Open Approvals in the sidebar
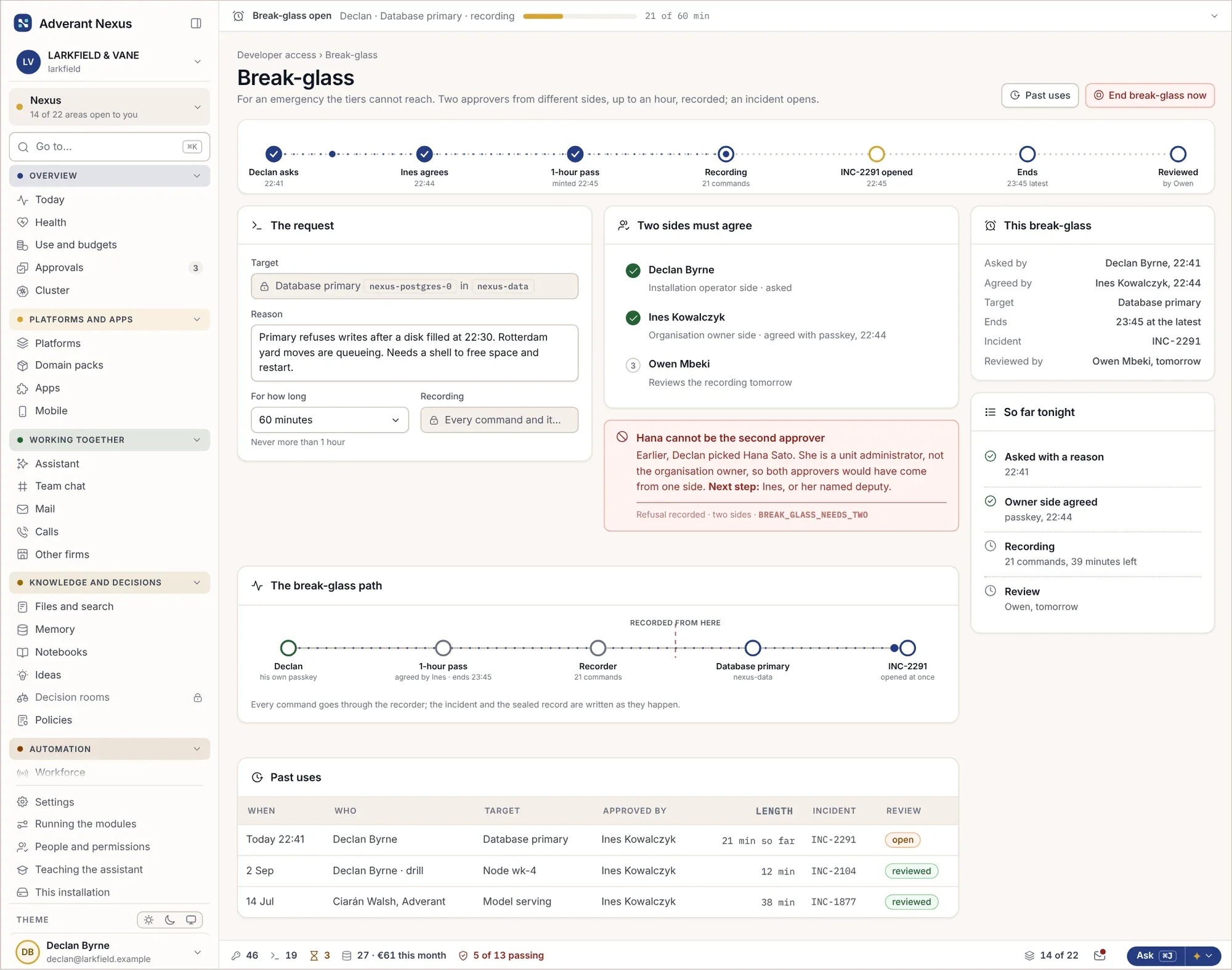The image size is (1232, 970). coord(110,267)
